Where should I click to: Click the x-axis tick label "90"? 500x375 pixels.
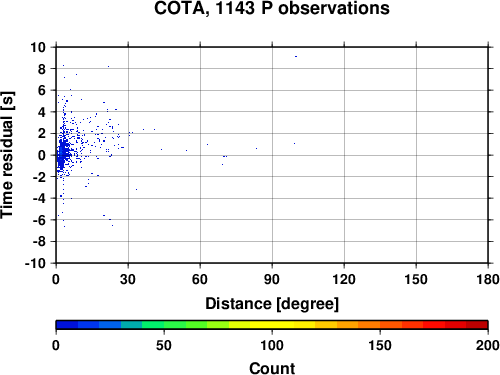tap(272, 279)
